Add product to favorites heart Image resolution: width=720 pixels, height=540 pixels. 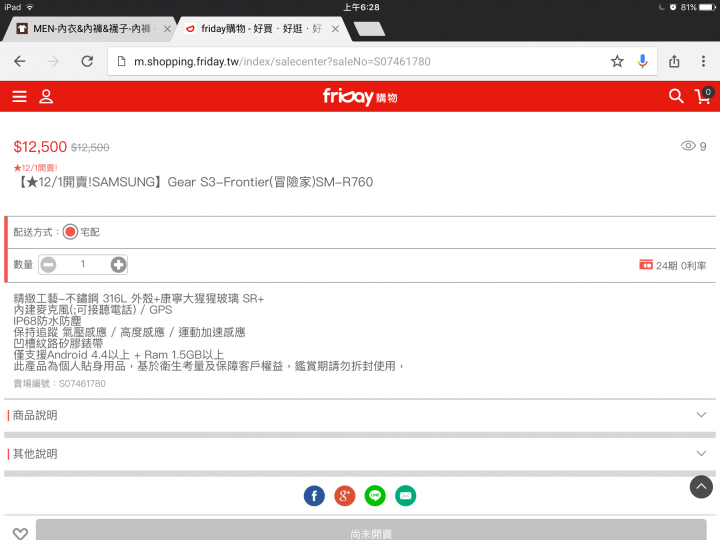[20, 533]
